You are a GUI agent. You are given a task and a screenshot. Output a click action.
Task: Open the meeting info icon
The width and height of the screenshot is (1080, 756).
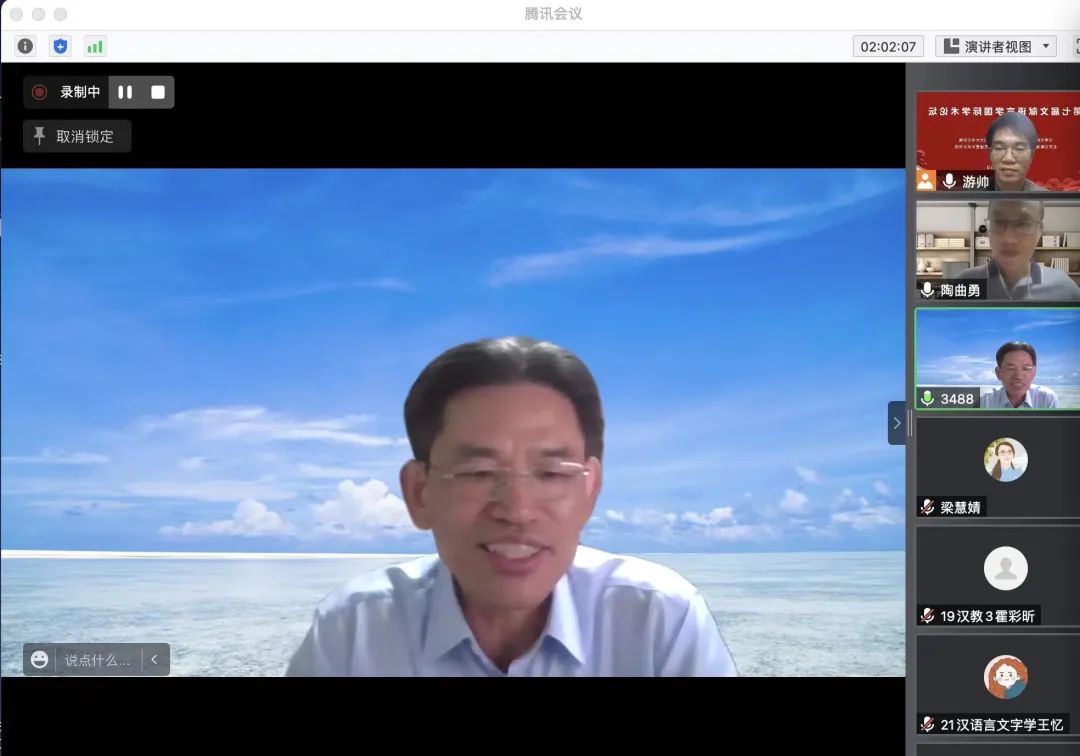[x=25, y=46]
